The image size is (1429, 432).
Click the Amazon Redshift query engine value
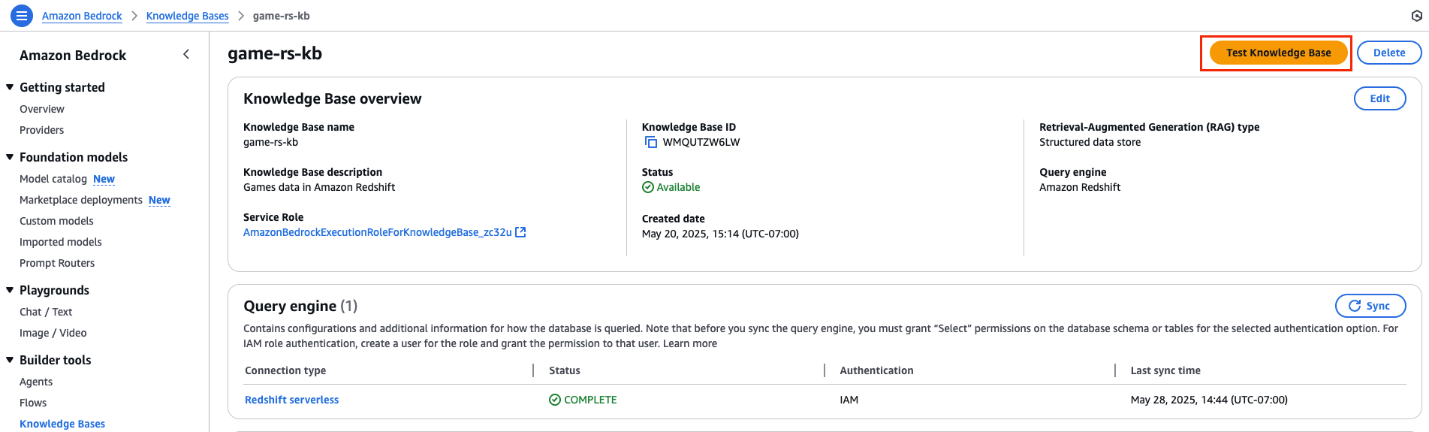pyautogui.click(x=1081, y=187)
